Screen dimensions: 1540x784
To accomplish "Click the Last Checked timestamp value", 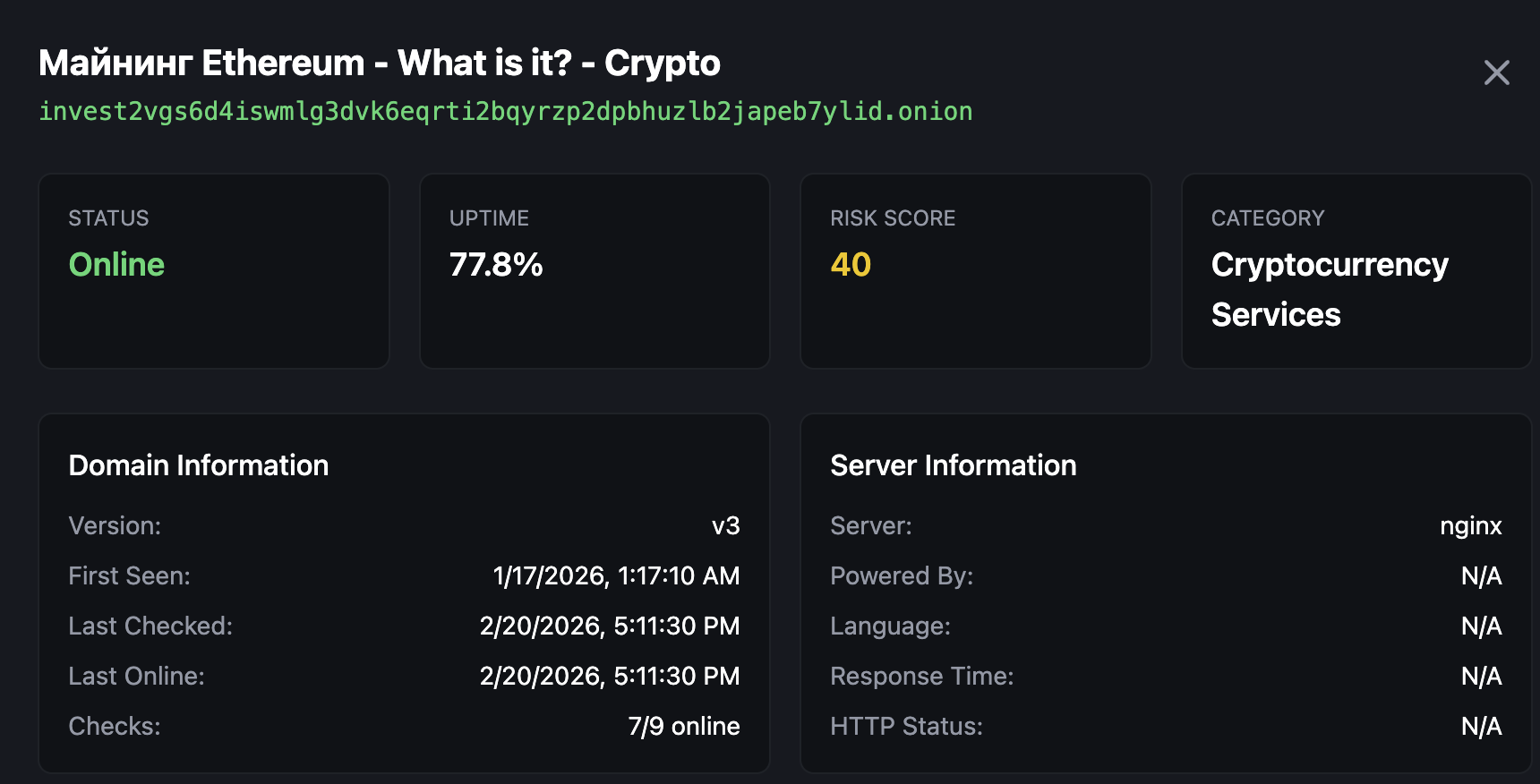I will [610, 626].
